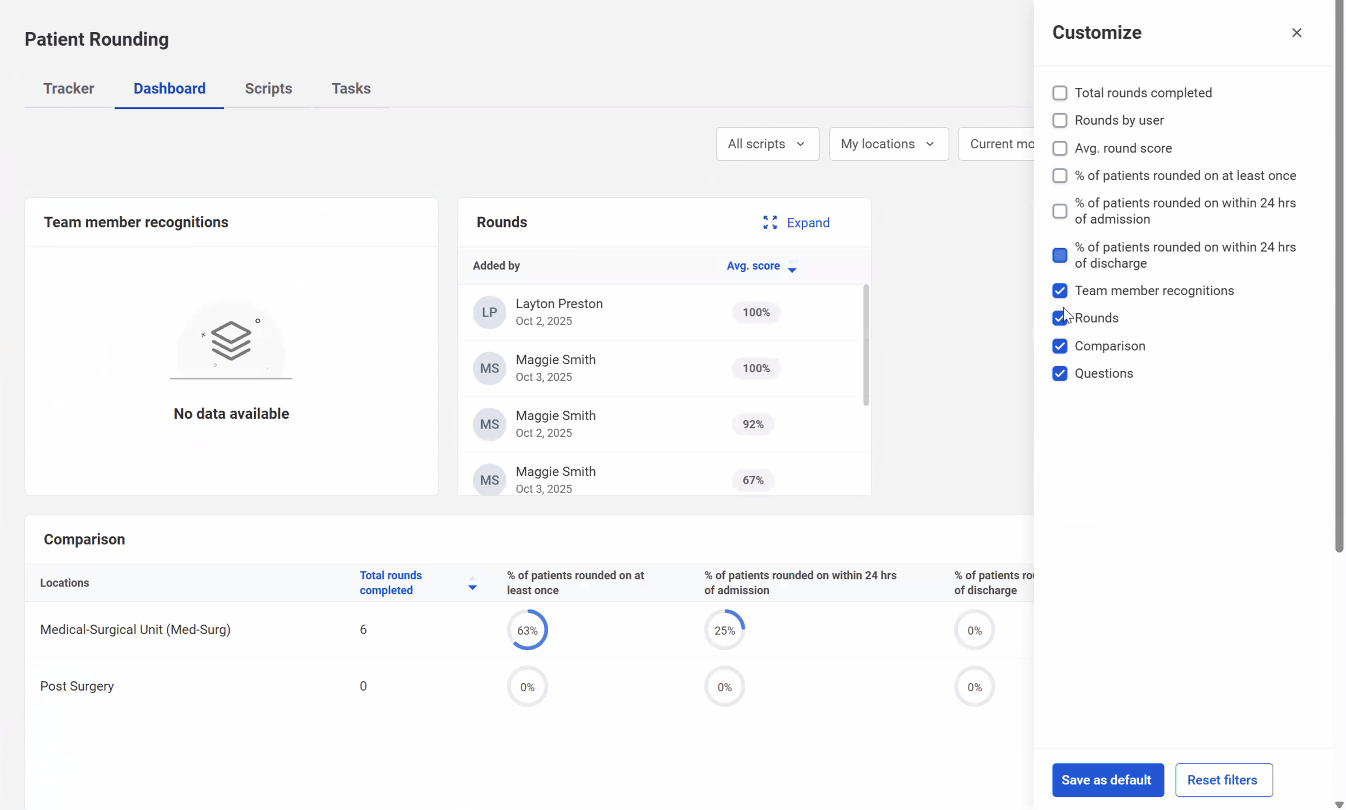
Task: Enable the Total rounds completed checkbox
Action: click(x=1060, y=93)
